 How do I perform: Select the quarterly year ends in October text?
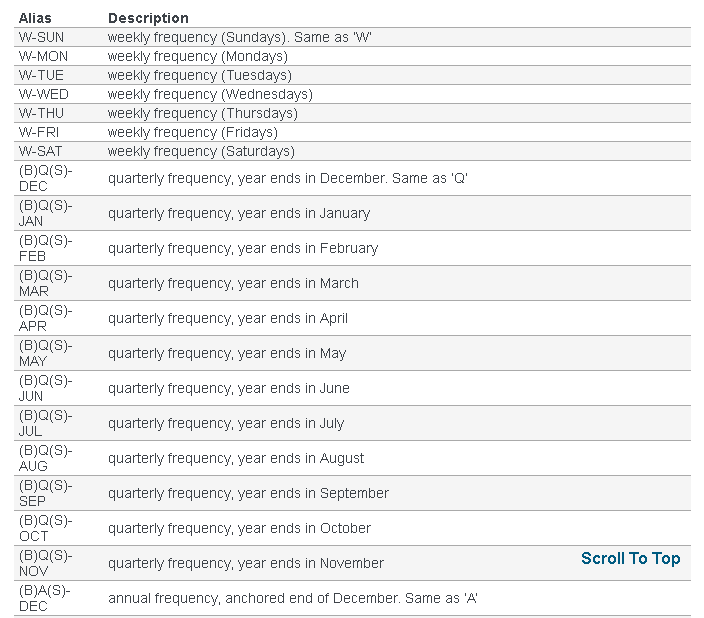point(239,528)
